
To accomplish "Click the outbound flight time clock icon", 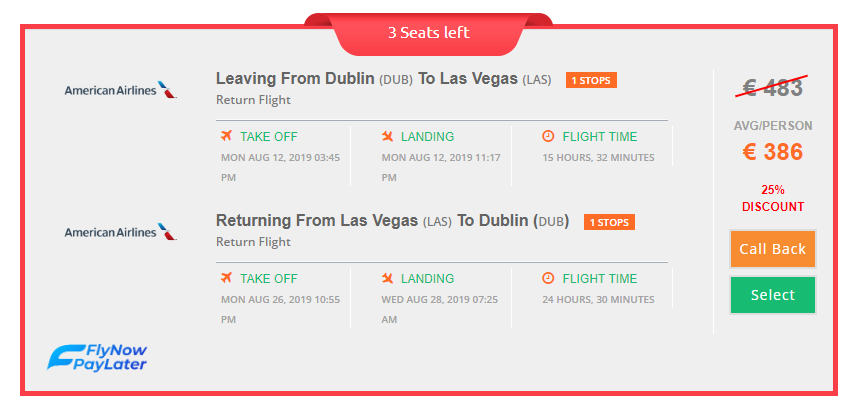I will coord(548,136).
